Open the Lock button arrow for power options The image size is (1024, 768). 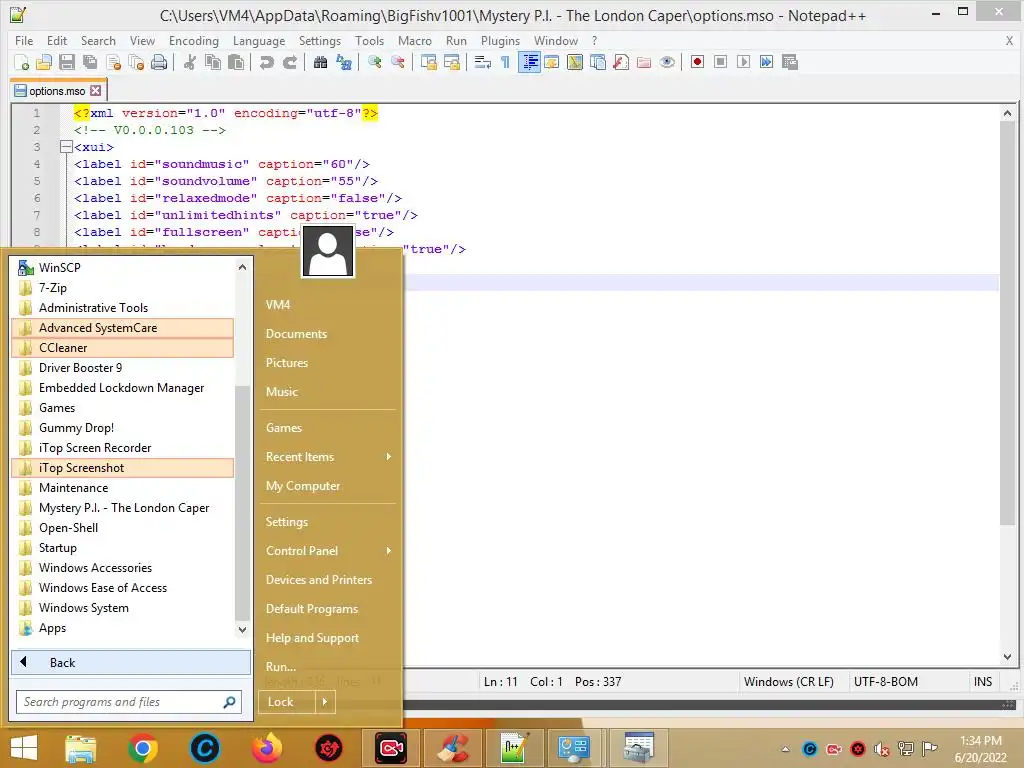point(325,702)
